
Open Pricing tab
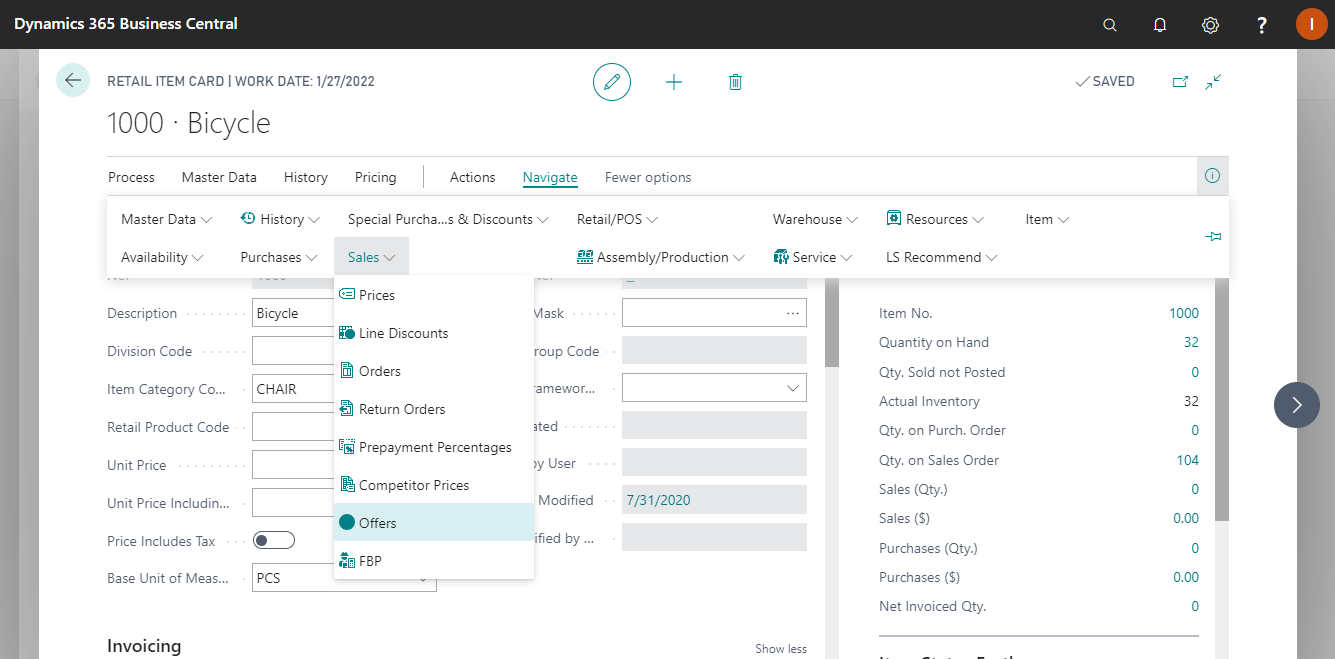[375, 177]
